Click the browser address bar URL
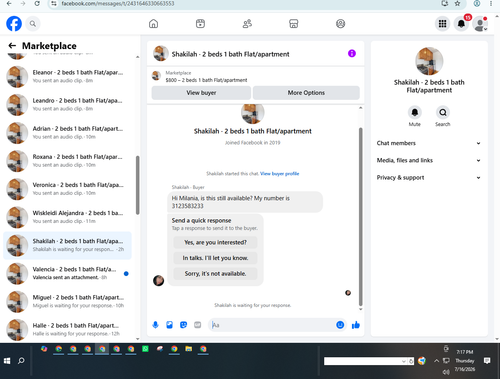 pyautogui.click(x=118, y=3)
